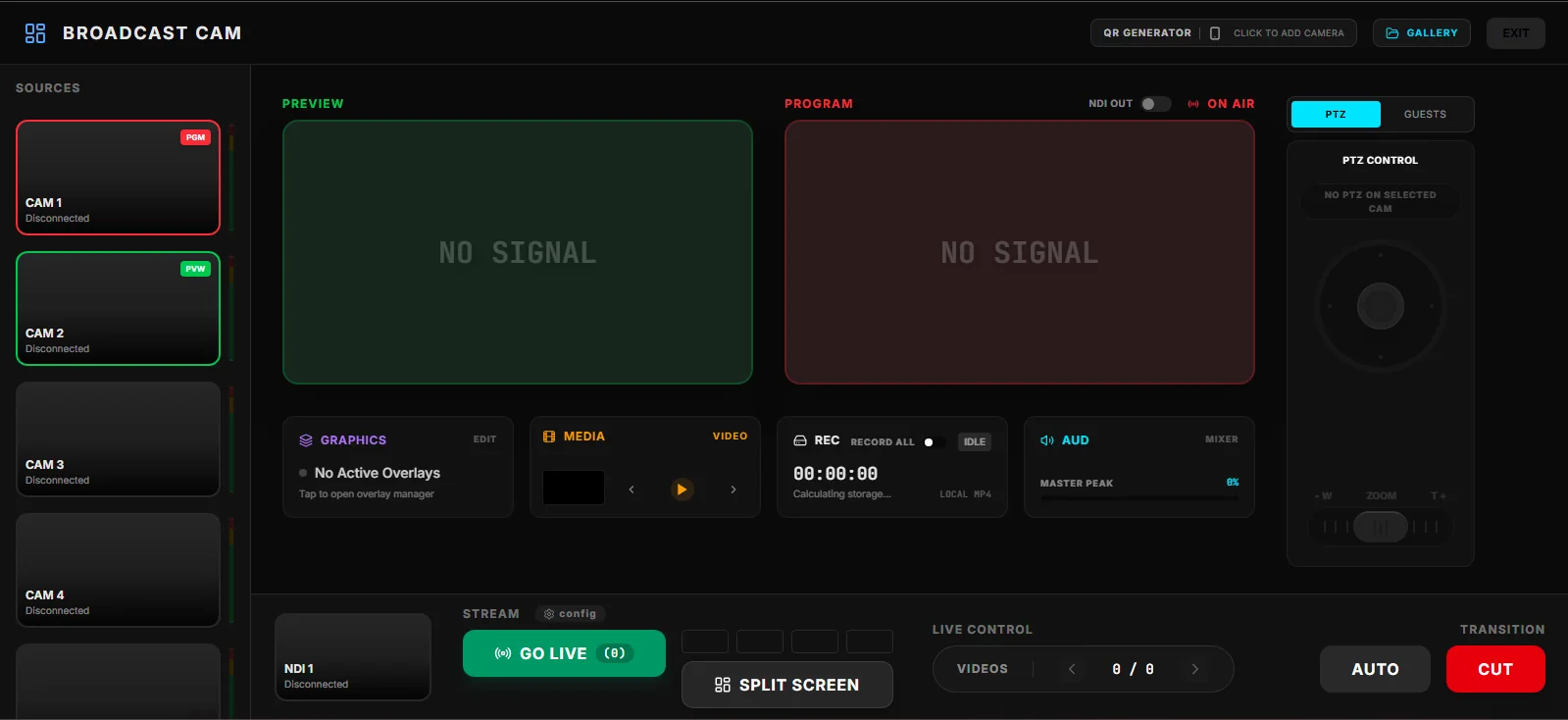The height and width of the screenshot is (720, 1568).
Task: Switch to the PTZ tab
Action: pos(1336,115)
